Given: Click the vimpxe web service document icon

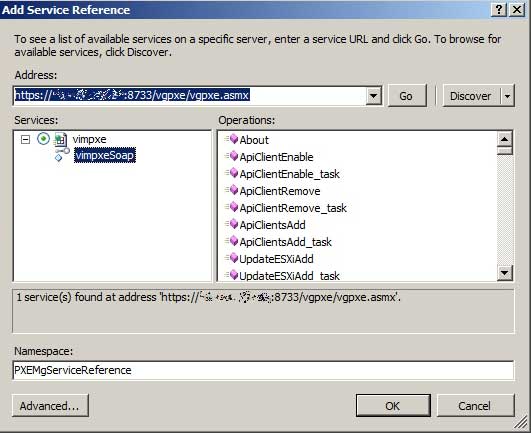Looking at the screenshot, I should (61, 139).
